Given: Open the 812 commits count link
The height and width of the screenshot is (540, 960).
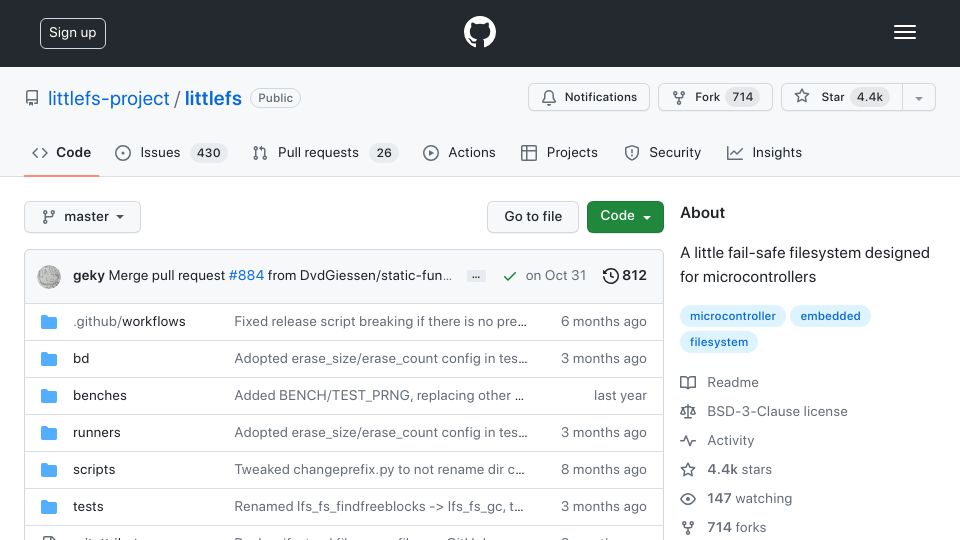Looking at the screenshot, I should 634,276.
